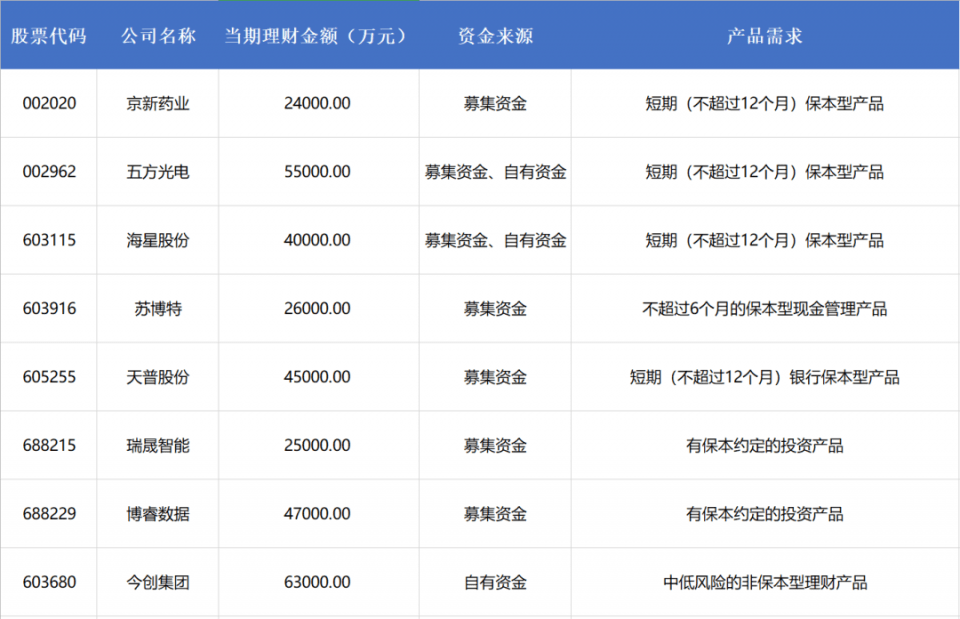960x619 pixels.
Task: Click 有保本约定的投资产品 in 瑞晟智能 row
Action: pos(765,446)
